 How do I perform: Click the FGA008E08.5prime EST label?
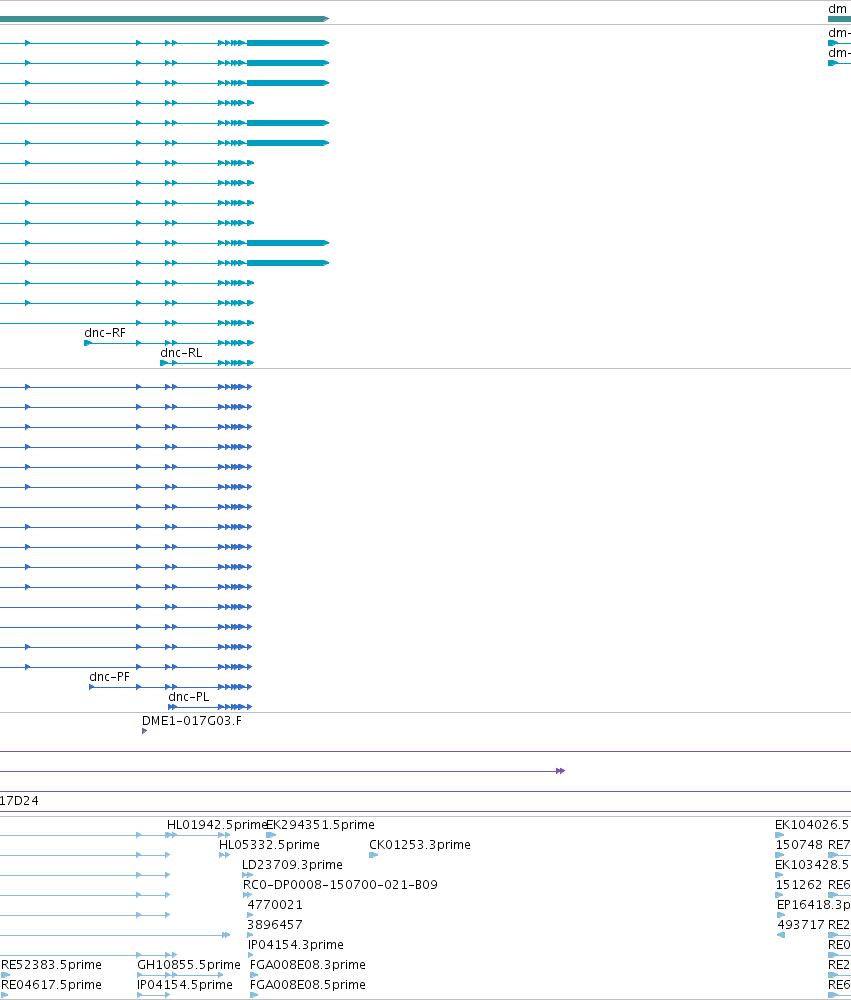pyautogui.click(x=307, y=985)
